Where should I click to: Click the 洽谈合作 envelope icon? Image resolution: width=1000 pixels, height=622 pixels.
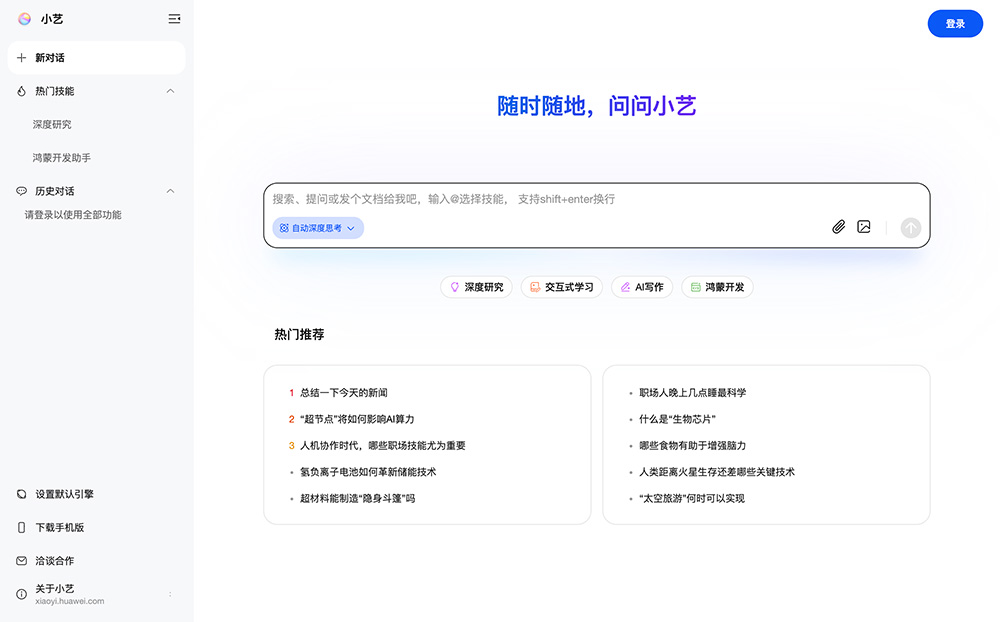point(22,561)
